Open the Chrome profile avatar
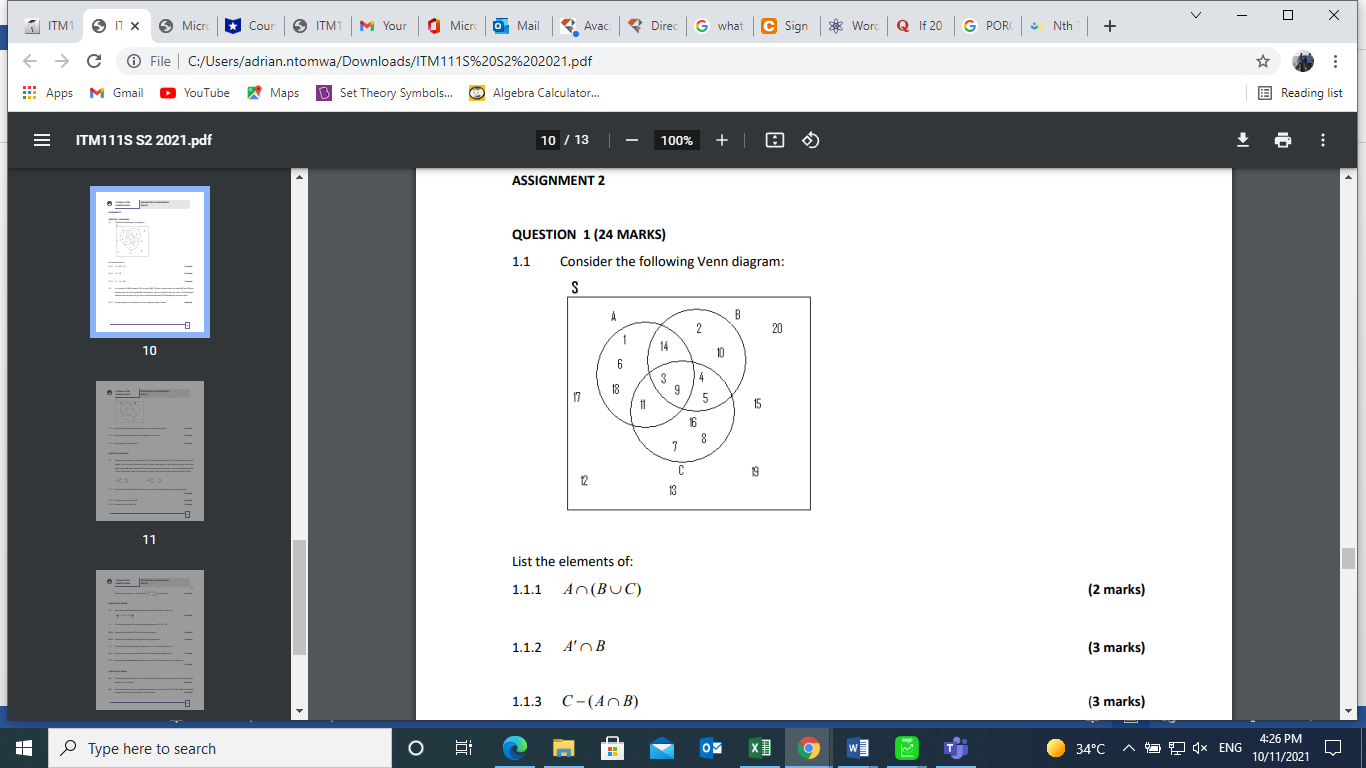 (1303, 61)
